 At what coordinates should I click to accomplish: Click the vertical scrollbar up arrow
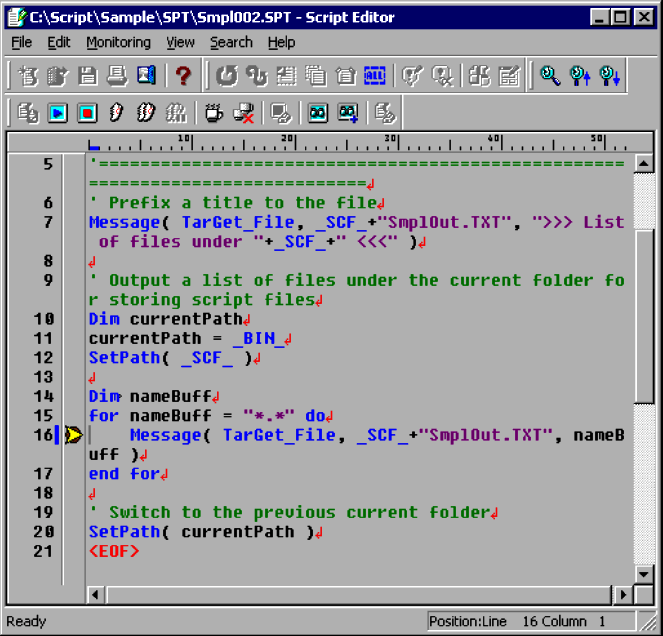coord(644,164)
